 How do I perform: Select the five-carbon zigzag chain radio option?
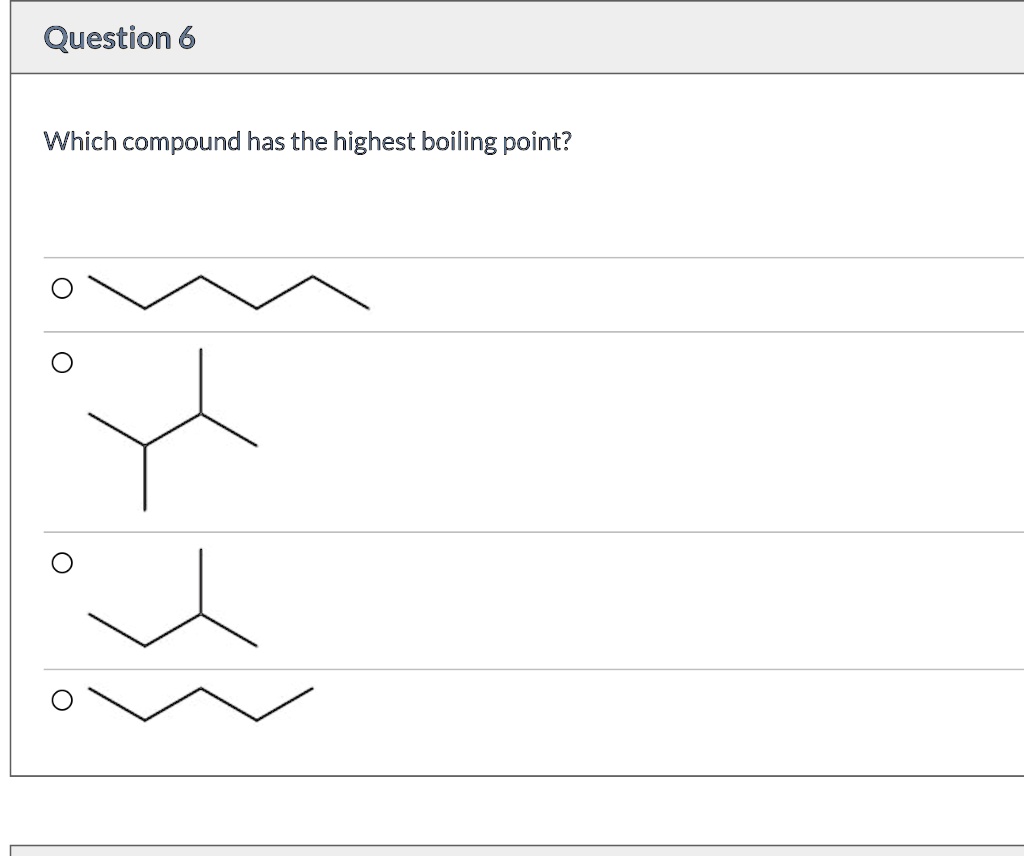pyautogui.click(x=62, y=701)
